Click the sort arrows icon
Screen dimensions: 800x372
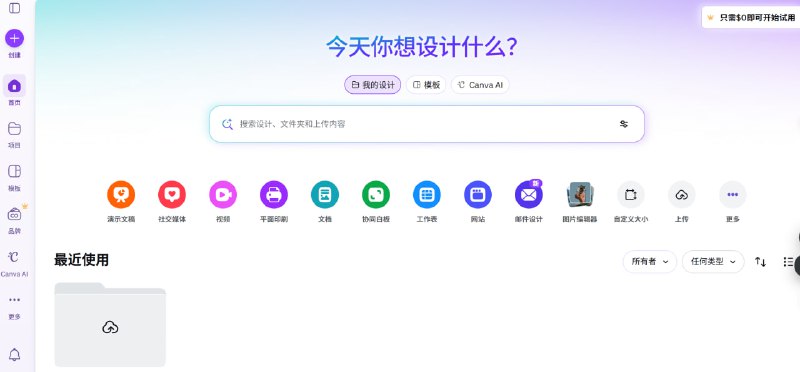click(x=761, y=262)
